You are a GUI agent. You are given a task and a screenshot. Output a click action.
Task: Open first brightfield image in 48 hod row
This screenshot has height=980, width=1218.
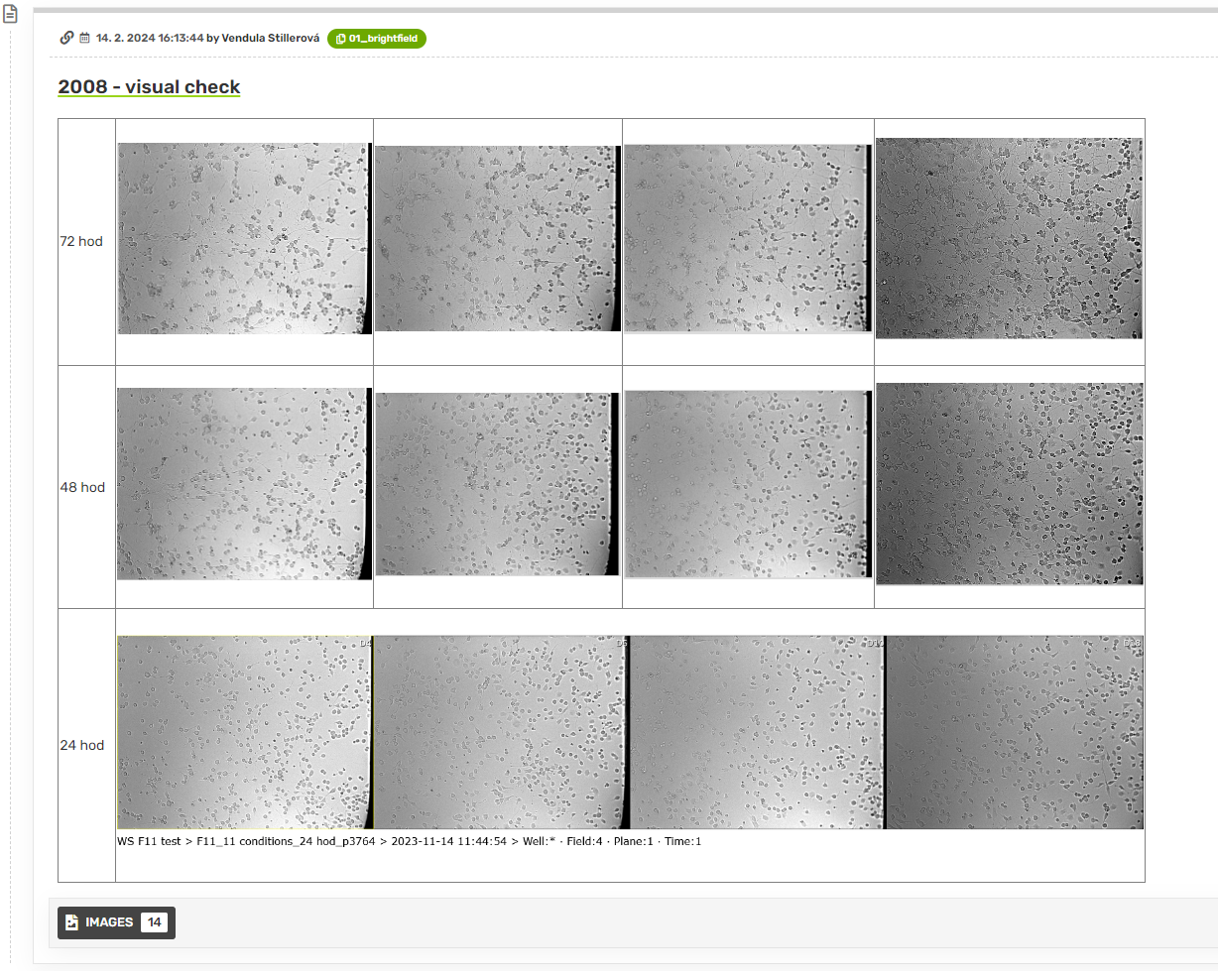point(244,483)
